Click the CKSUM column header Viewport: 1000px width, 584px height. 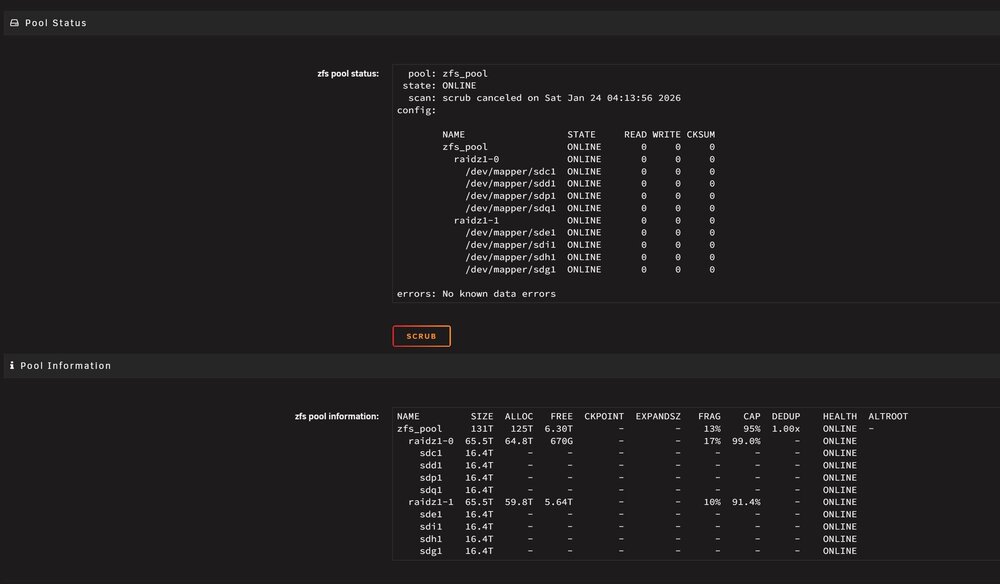tap(700, 135)
